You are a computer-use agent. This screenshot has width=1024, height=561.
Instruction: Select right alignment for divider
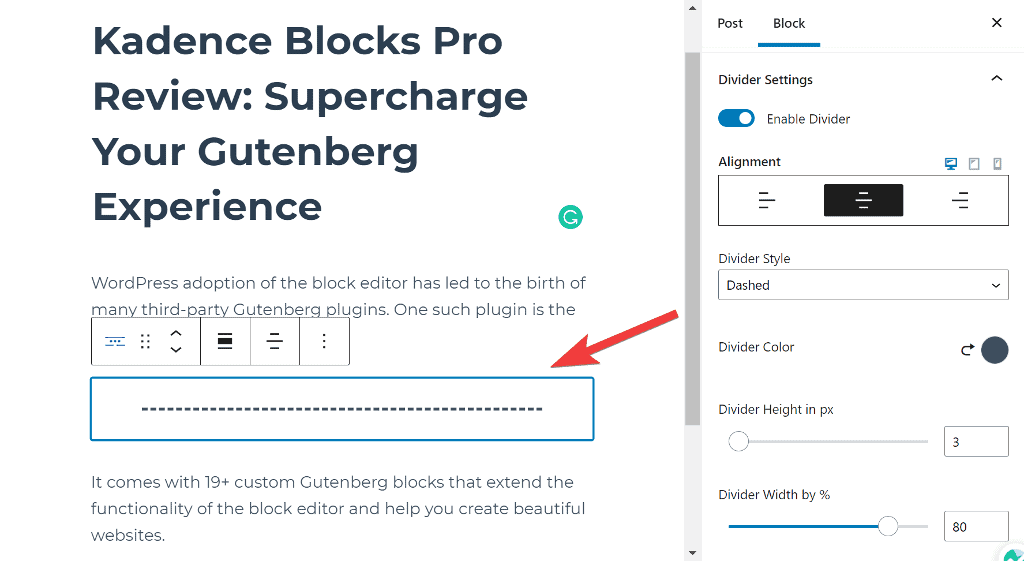point(960,201)
